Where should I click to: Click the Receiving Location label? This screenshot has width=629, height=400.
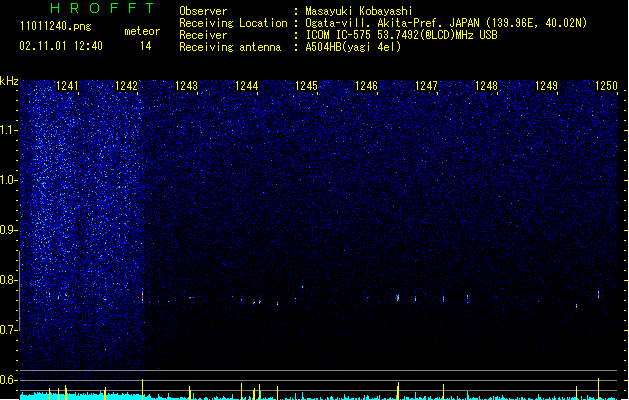233,23
